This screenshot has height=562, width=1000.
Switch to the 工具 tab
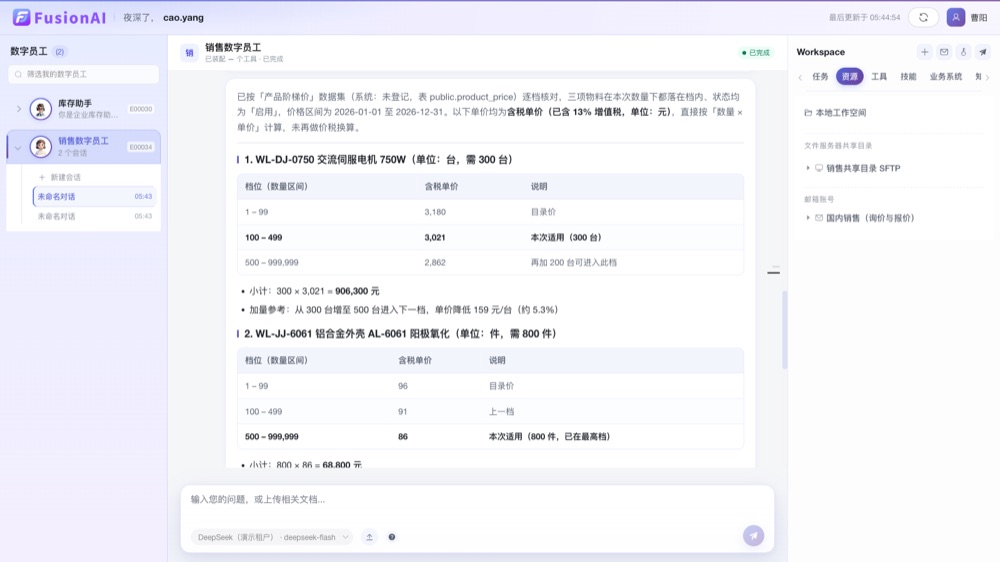coord(879,77)
